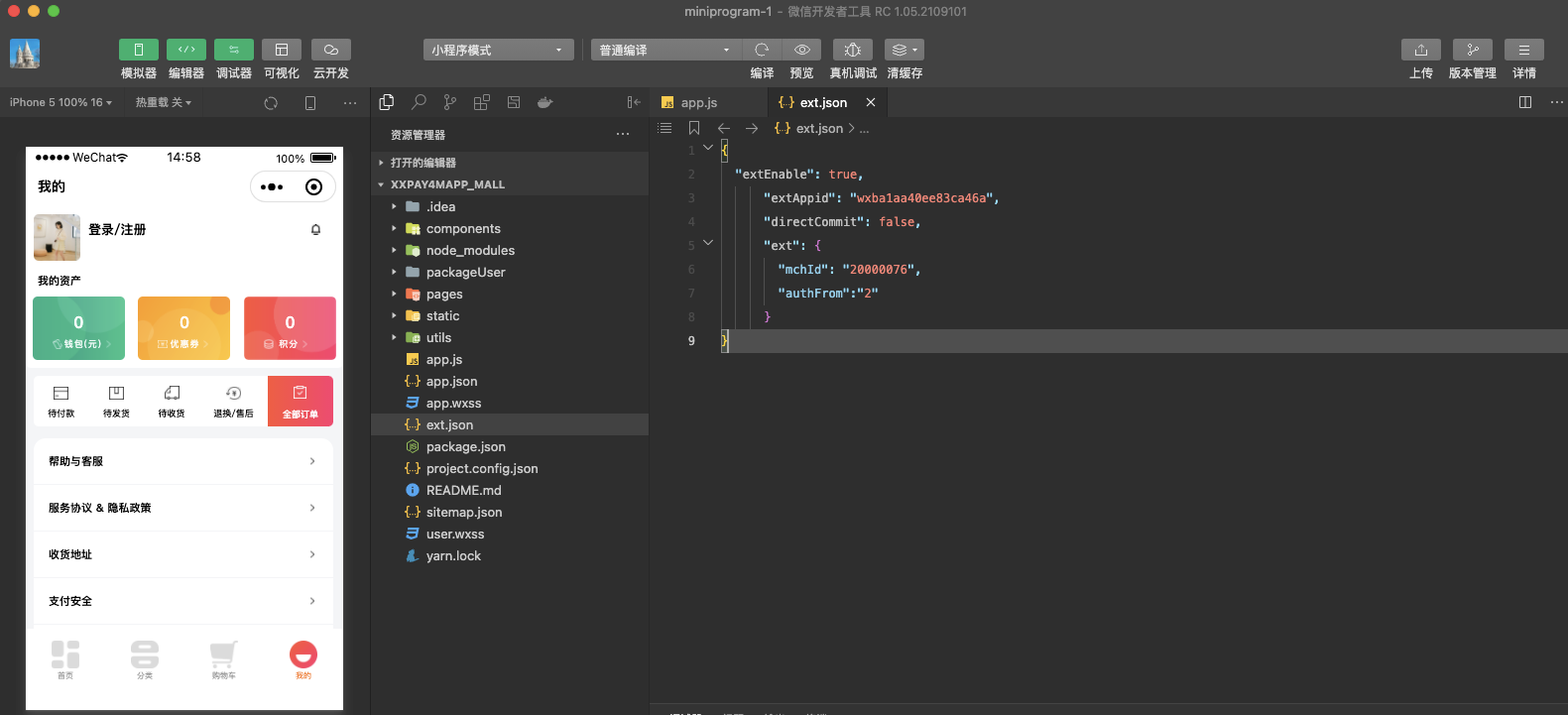
Task: Open the hot reload (热重载) dropdown
Action: click(x=164, y=102)
